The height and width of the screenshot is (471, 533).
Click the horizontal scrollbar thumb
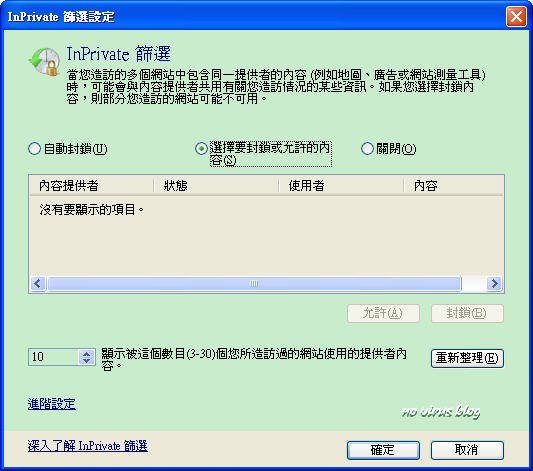pos(254,283)
